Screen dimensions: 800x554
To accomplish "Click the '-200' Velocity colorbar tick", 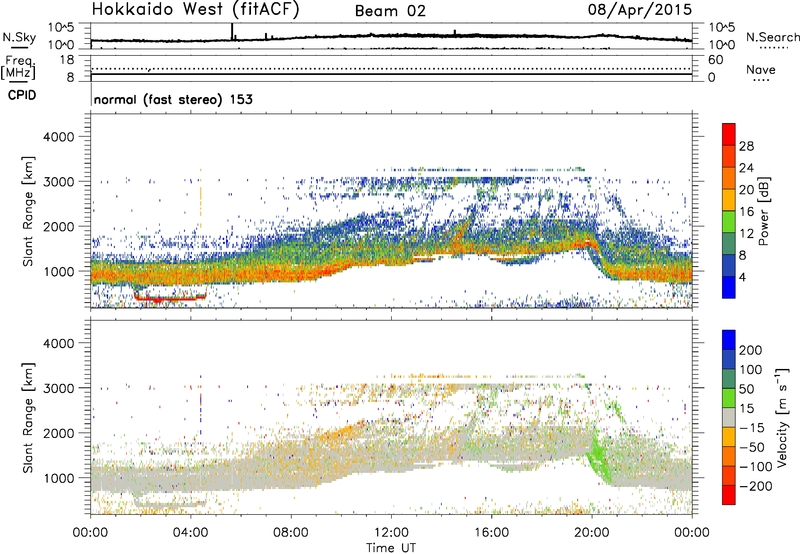I will 756,486.
